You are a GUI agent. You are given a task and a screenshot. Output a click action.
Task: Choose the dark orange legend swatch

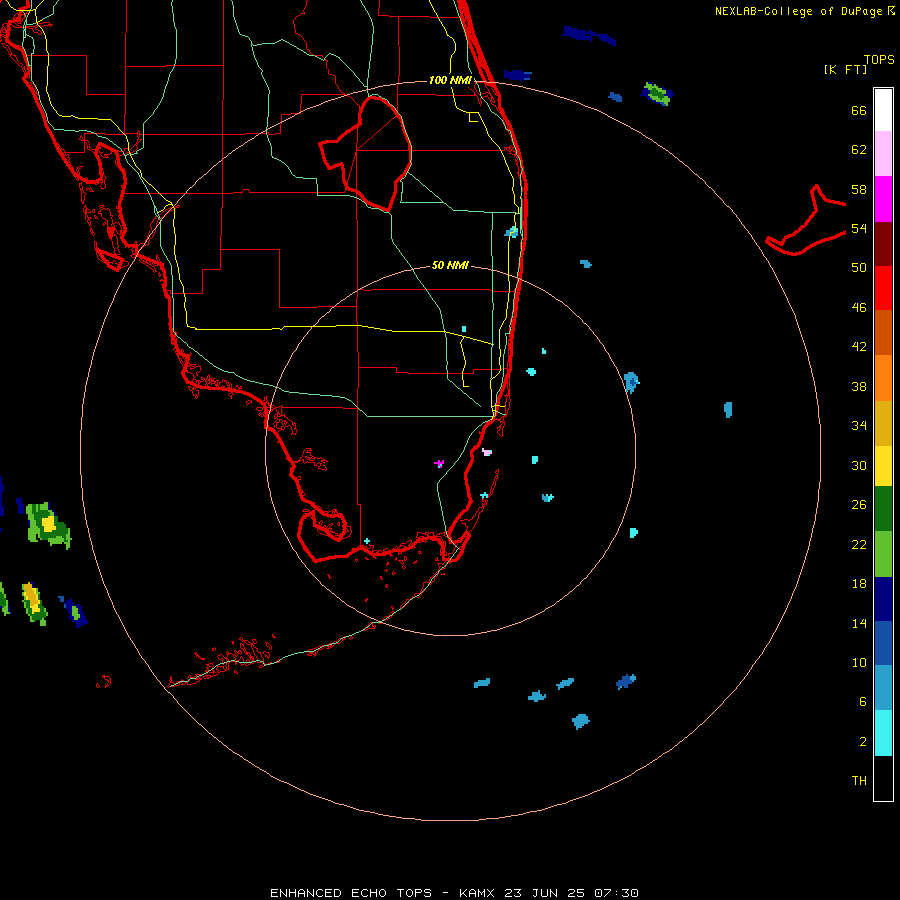point(883,332)
